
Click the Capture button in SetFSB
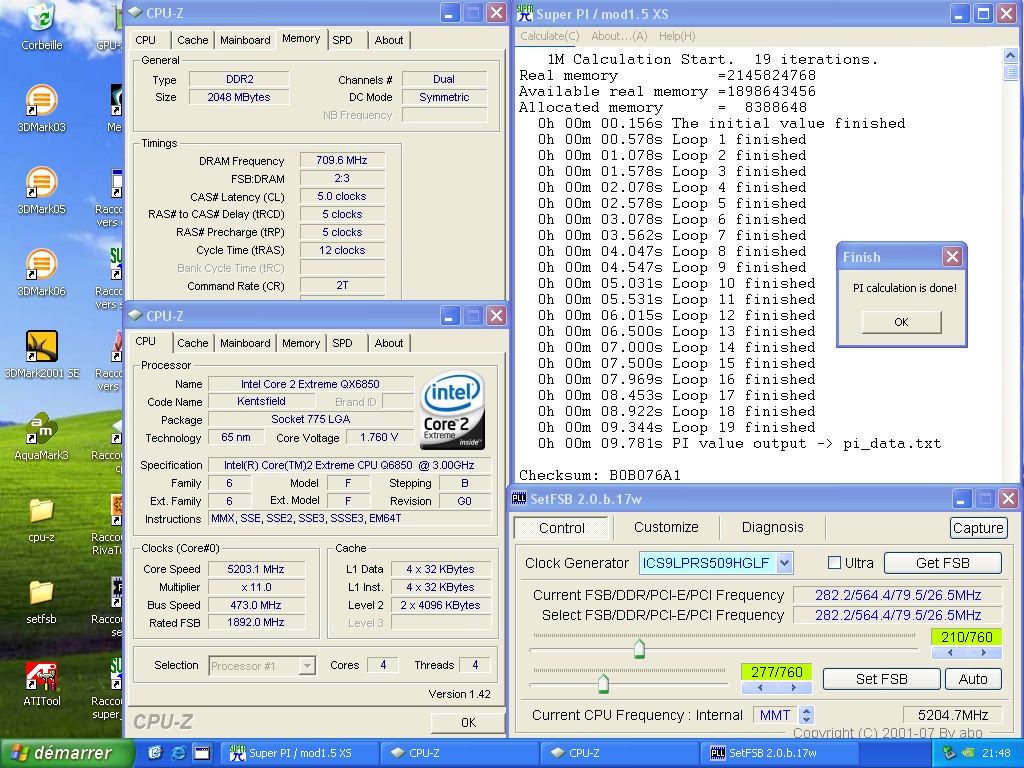point(978,528)
